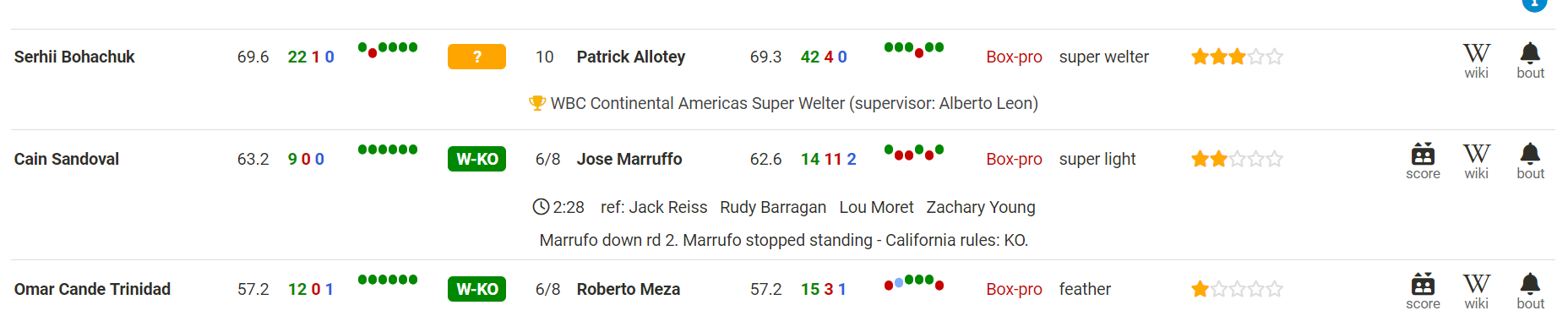Open wiki icon for Bohachuk vs Allotey
The height and width of the screenshot is (316, 1568).
point(1476,60)
